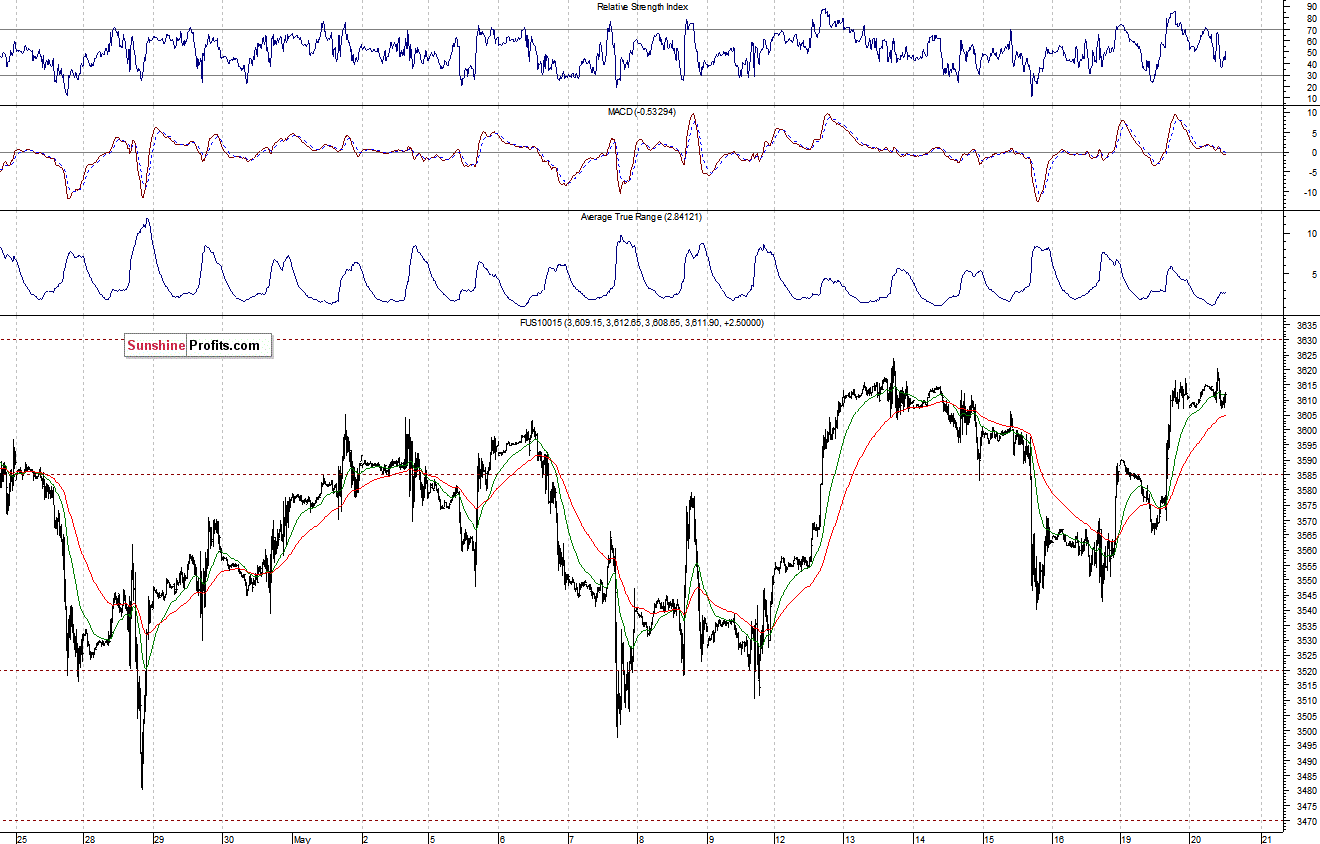Click the 21 date axis label
1320x844 pixels.
click(1266, 839)
